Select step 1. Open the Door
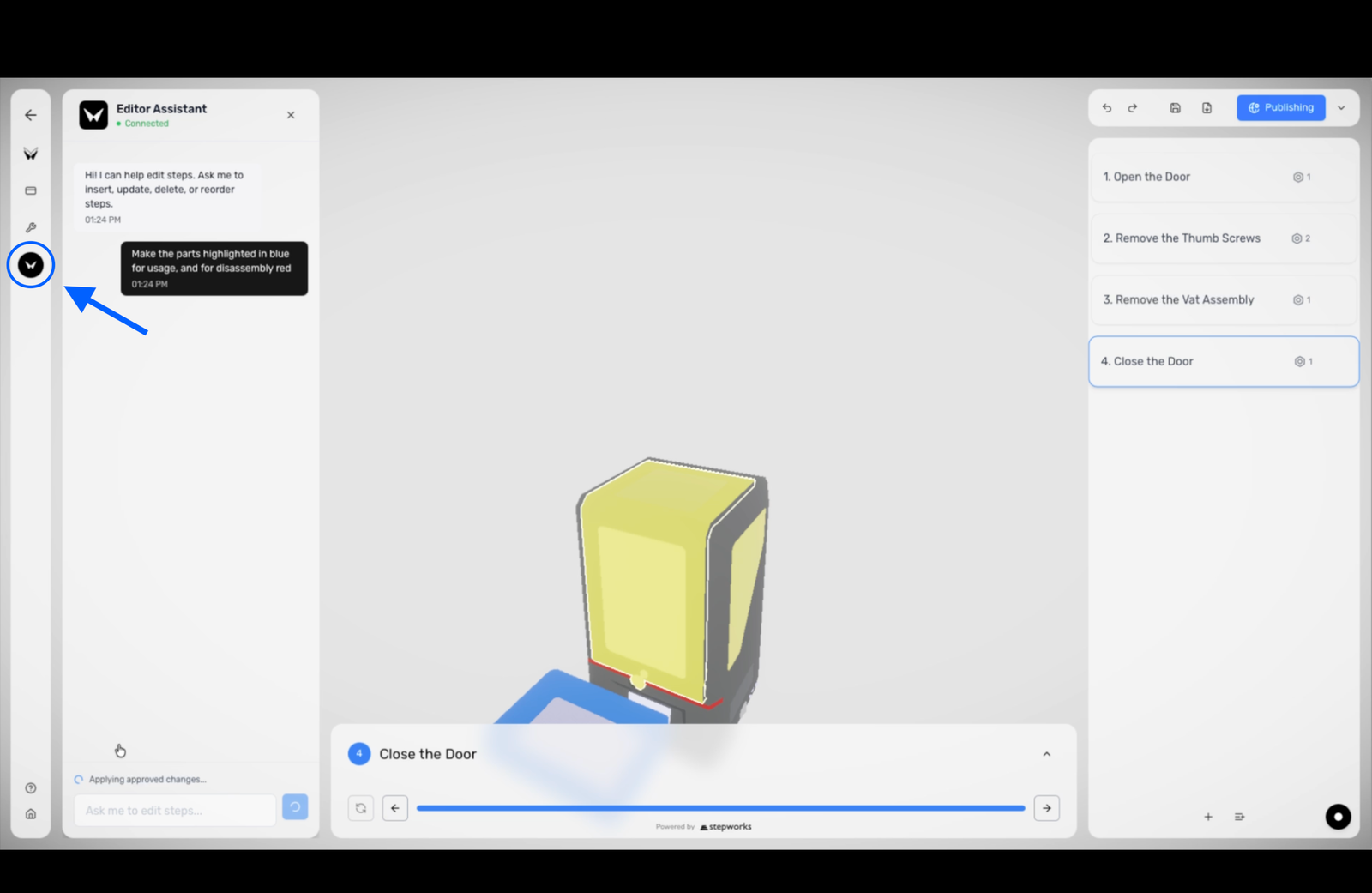Image resolution: width=1372 pixels, height=893 pixels. 1223,177
